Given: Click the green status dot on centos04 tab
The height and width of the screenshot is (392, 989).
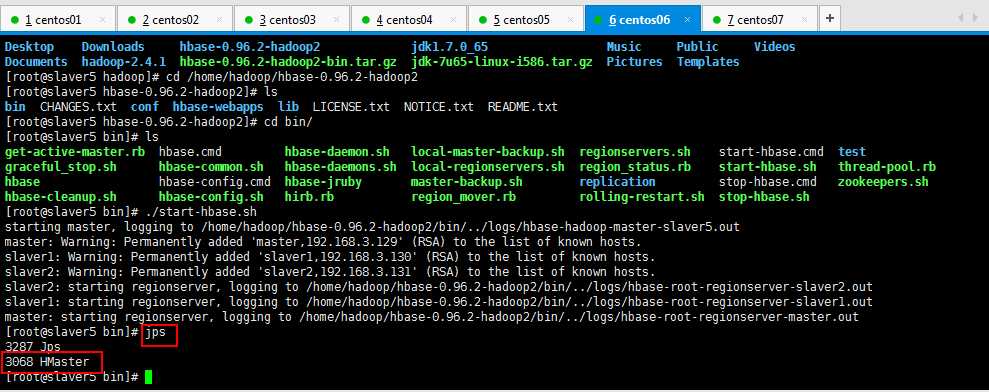Looking at the screenshot, I should click(x=366, y=20).
